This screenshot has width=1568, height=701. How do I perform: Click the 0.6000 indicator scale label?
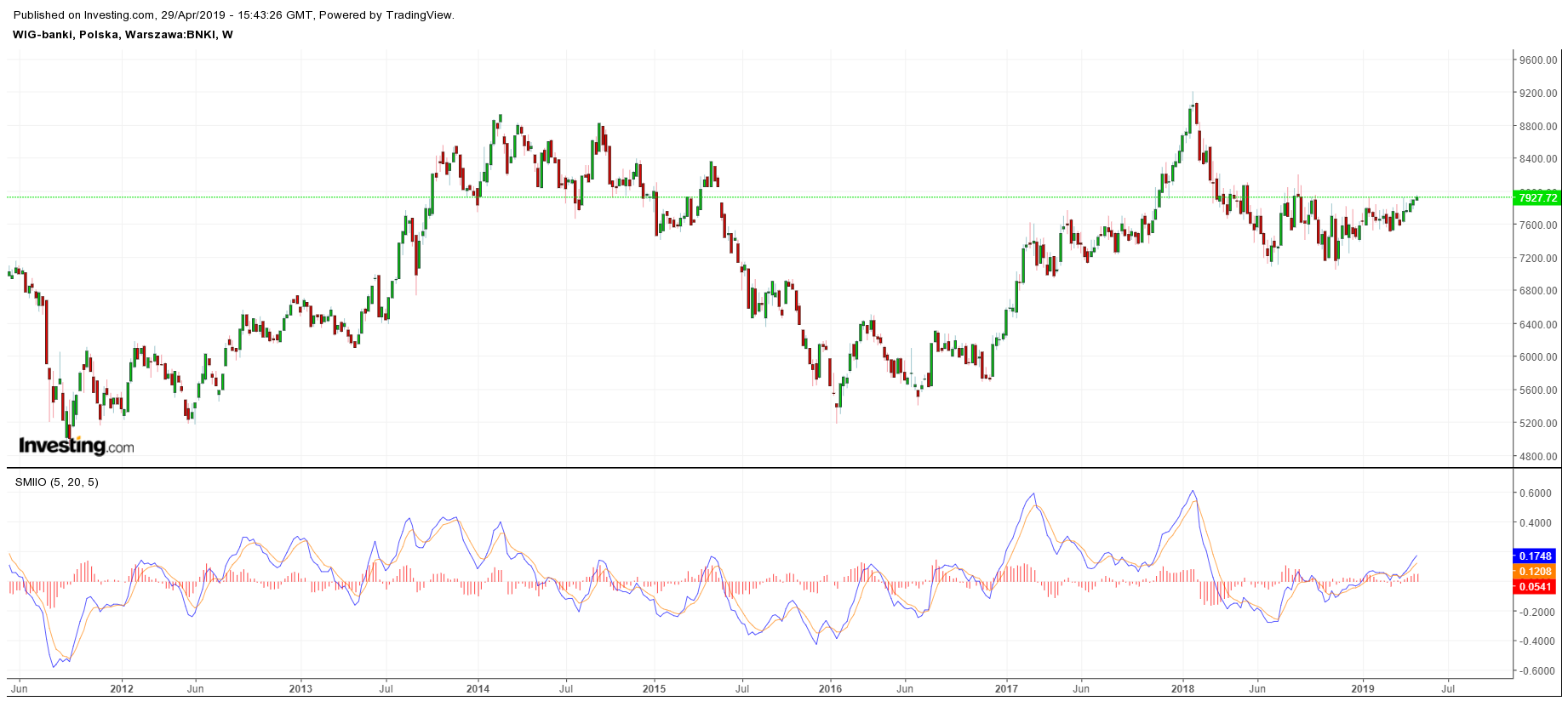tap(1536, 493)
